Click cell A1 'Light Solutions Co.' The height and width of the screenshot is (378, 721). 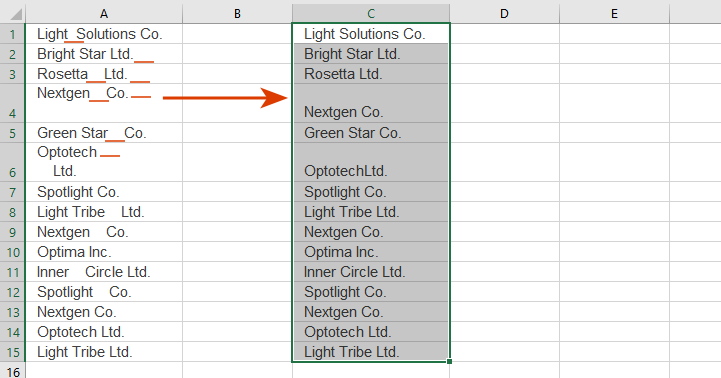[104, 34]
